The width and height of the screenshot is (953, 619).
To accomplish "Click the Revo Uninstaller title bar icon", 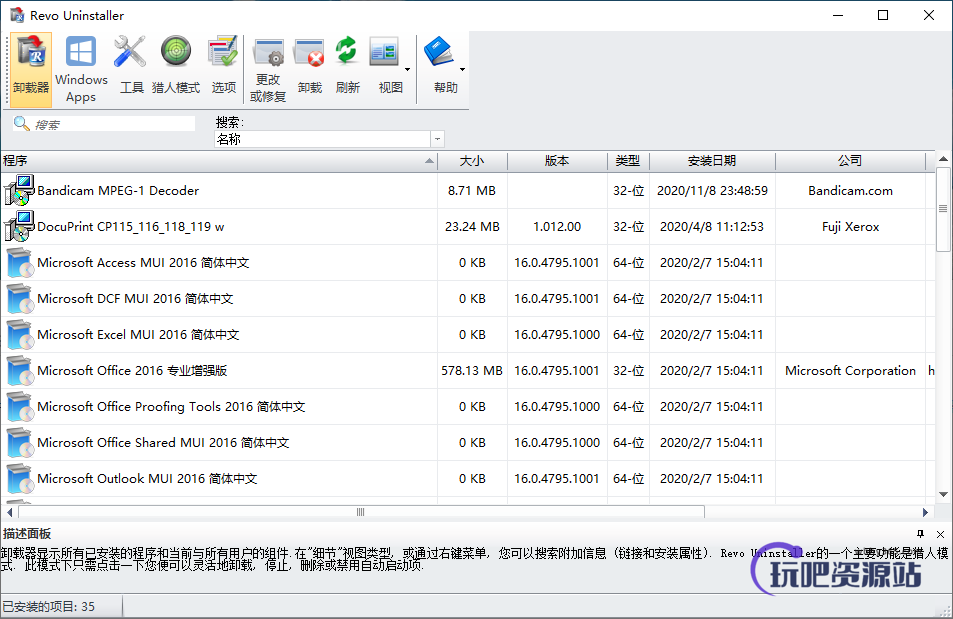I will click(17, 15).
